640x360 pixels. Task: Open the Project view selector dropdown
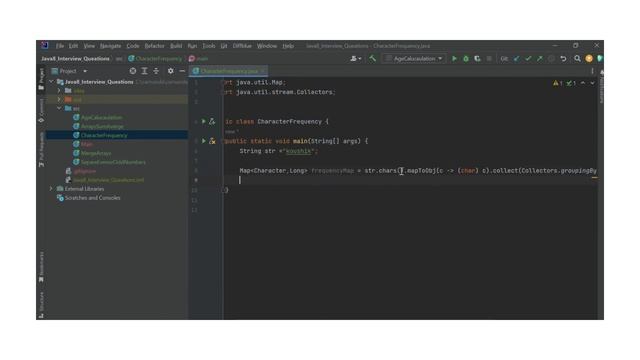tap(69, 71)
